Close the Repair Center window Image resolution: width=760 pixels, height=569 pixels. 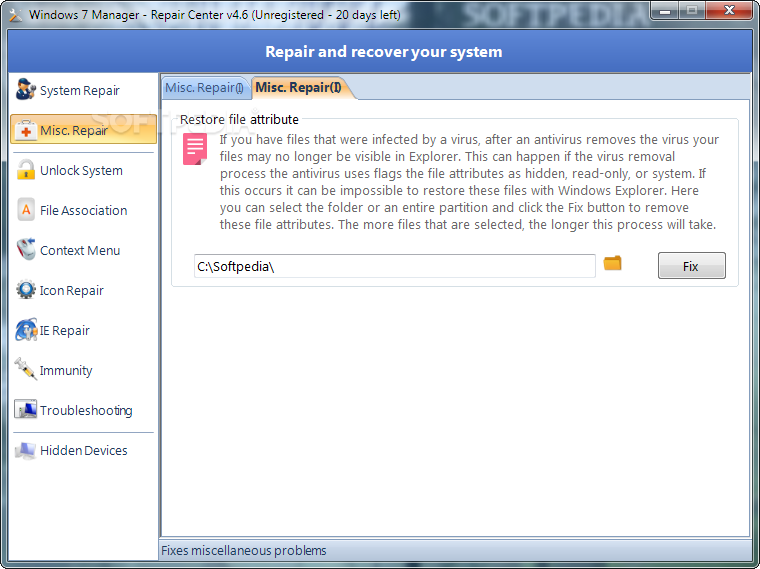pos(729,11)
